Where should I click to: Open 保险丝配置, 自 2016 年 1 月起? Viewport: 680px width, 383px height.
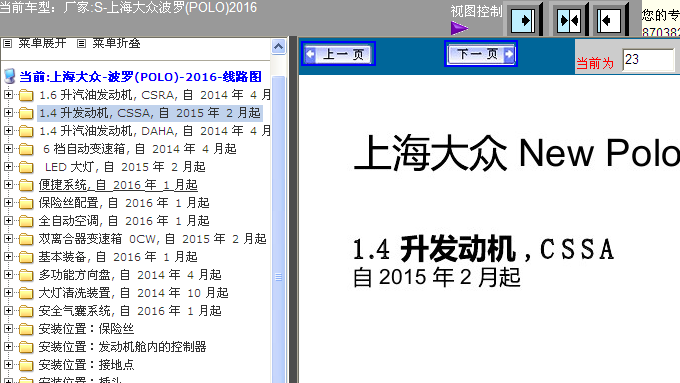124,203
